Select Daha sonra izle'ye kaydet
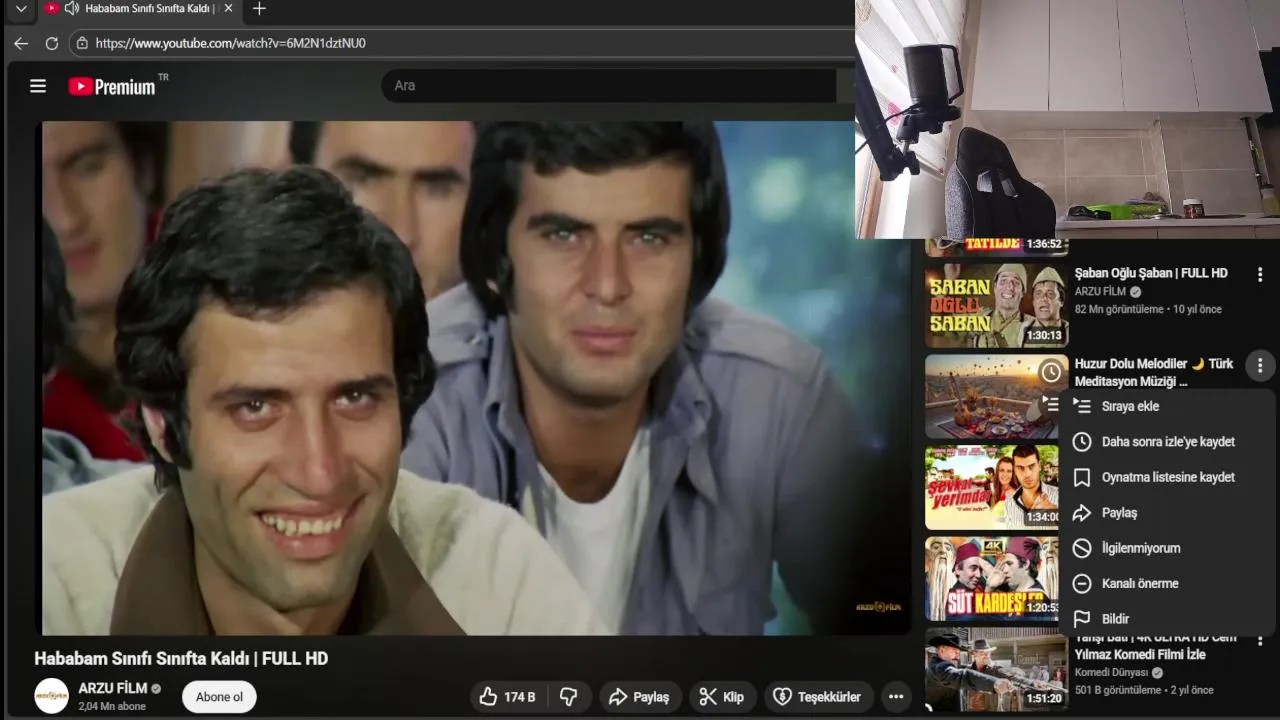 click(1166, 442)
